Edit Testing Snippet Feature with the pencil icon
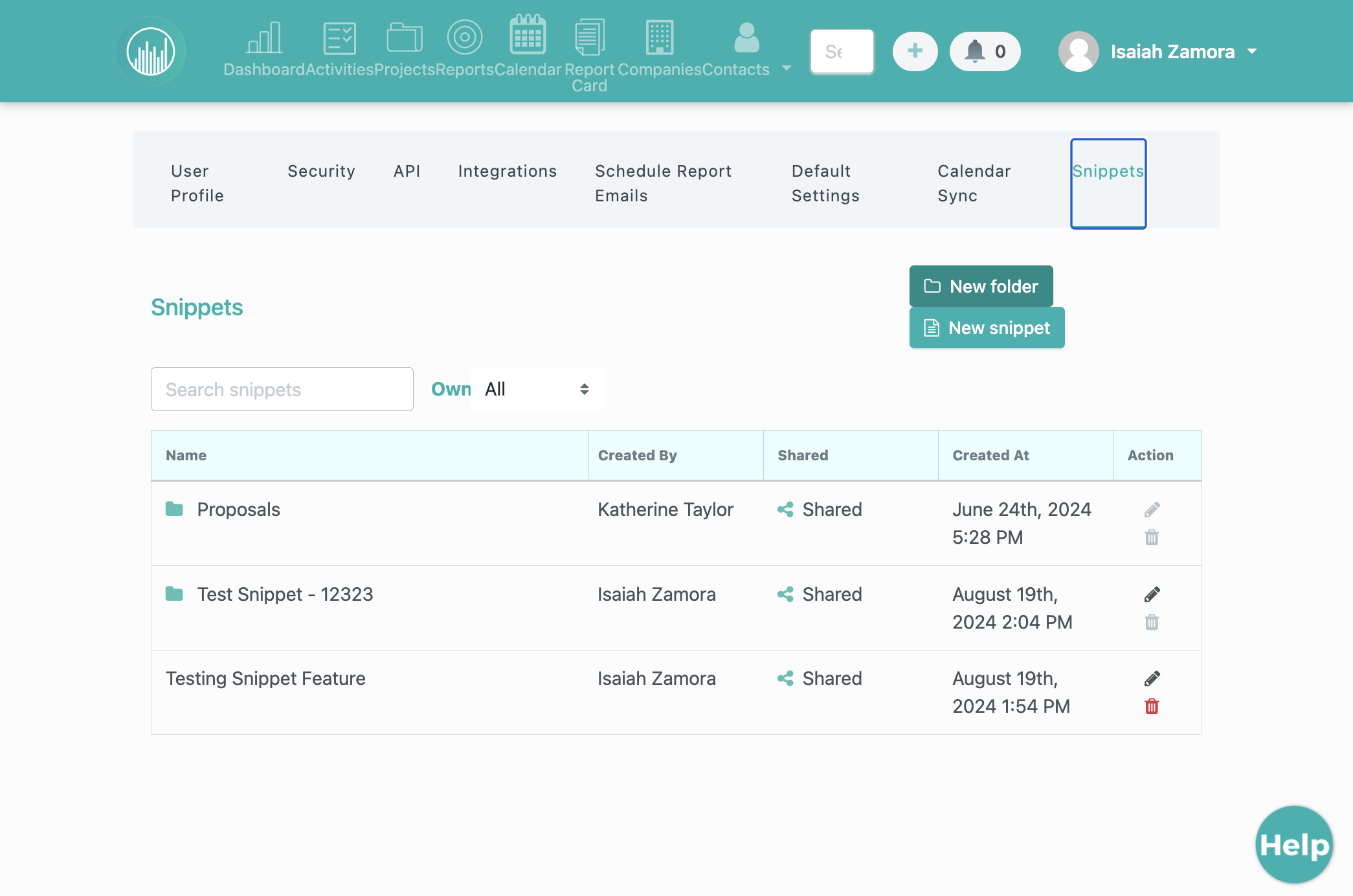The image size is (1353, 896). [1152, 678]
